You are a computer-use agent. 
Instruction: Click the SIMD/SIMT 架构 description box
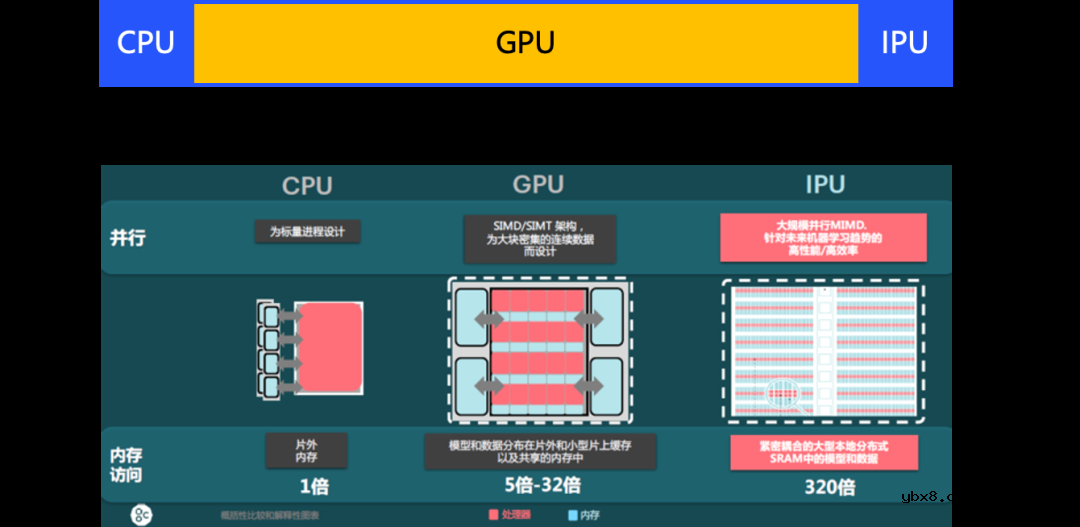540,239
